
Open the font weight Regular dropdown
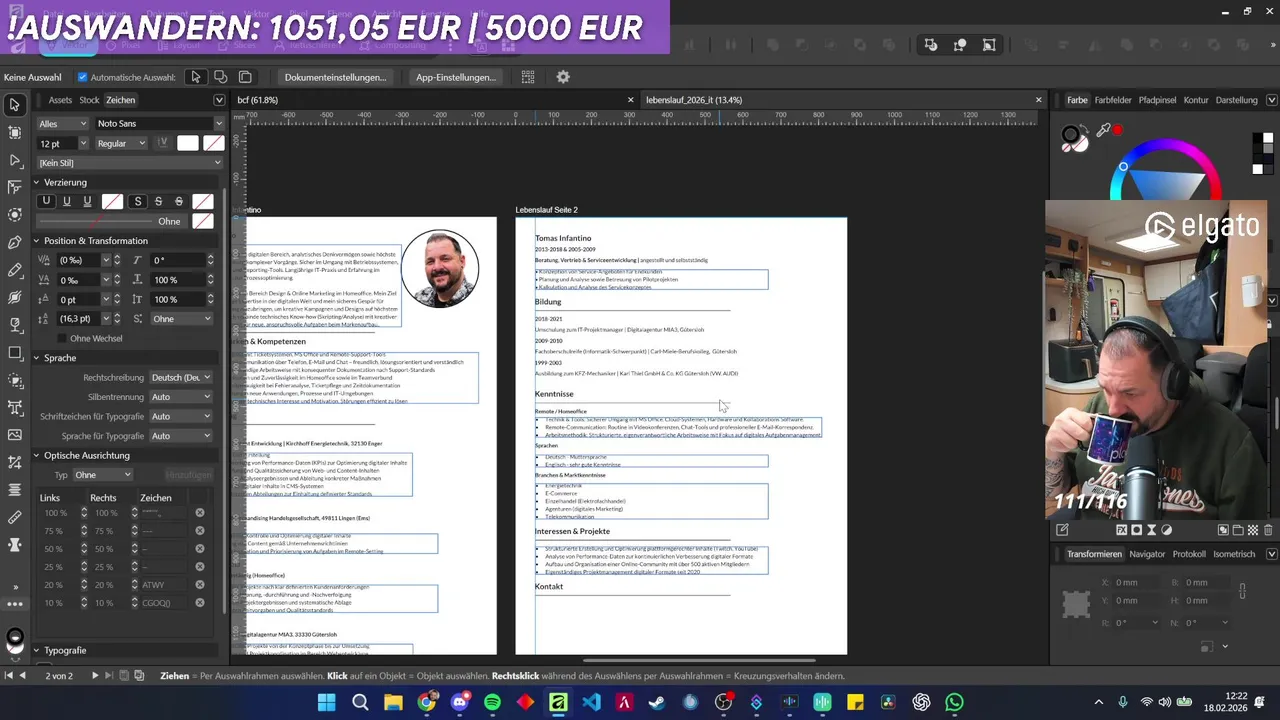tap(121, 143)
